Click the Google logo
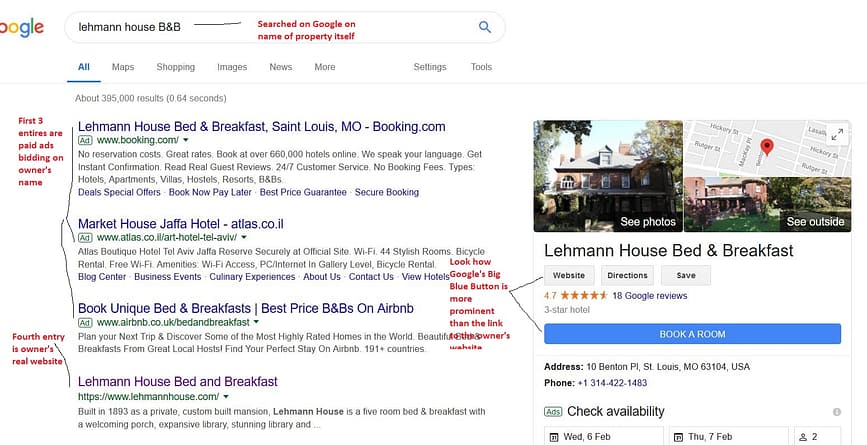Viewport: 867px width, 445px height. point(22,28)
